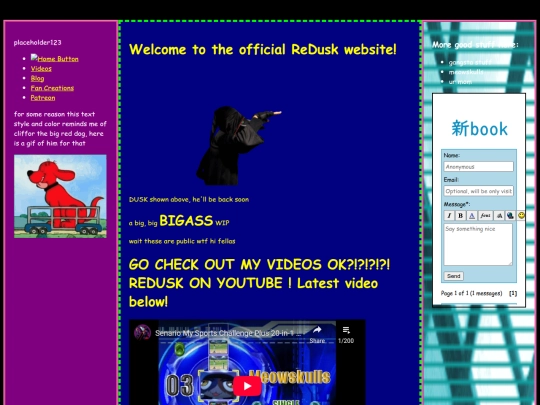Click the paragraph about clifford the big red dog
Viewport: 540px width, 405px height.
point(60,128)
